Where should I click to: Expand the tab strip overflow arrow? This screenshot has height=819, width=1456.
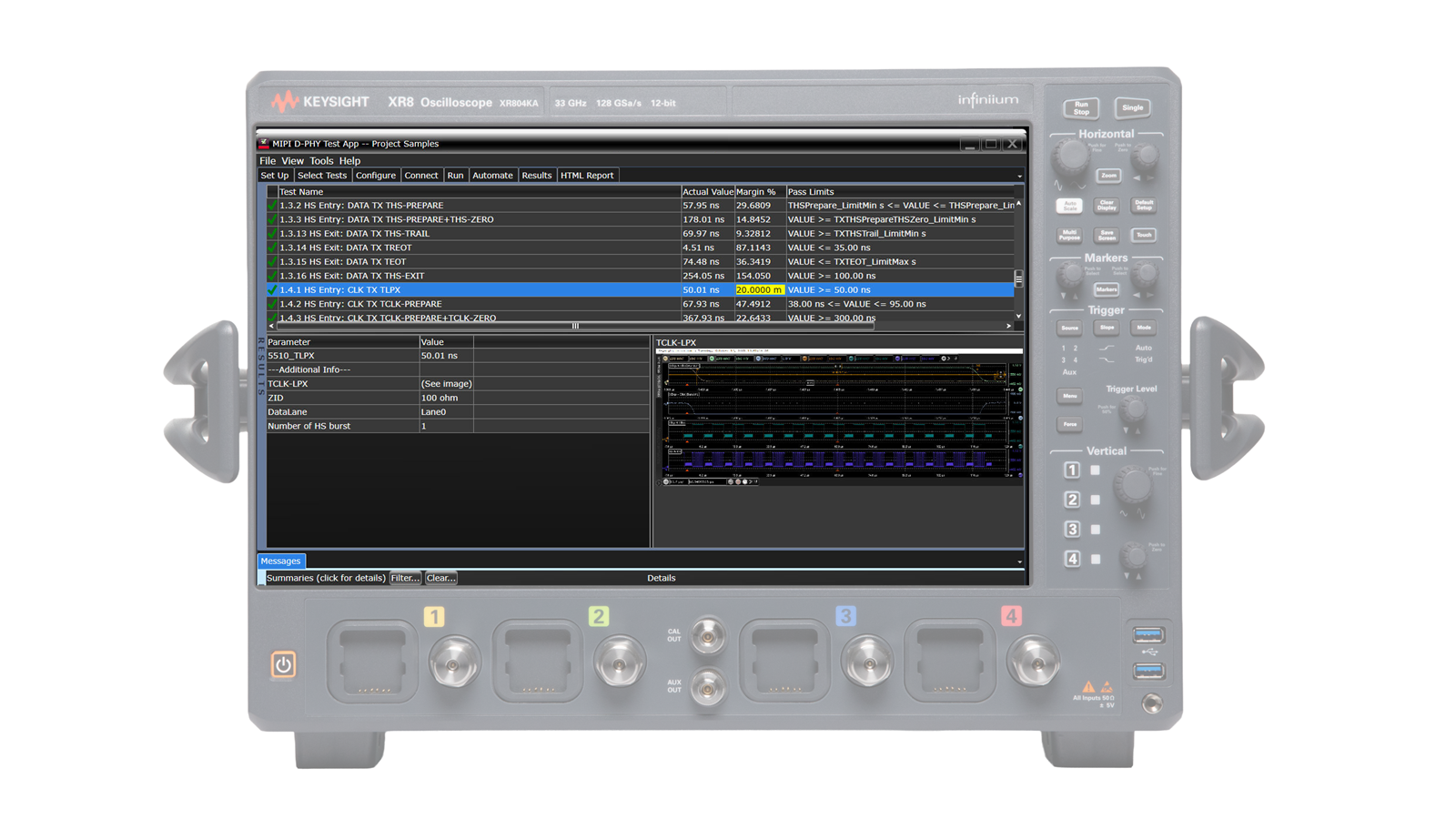coord(1019,177)
